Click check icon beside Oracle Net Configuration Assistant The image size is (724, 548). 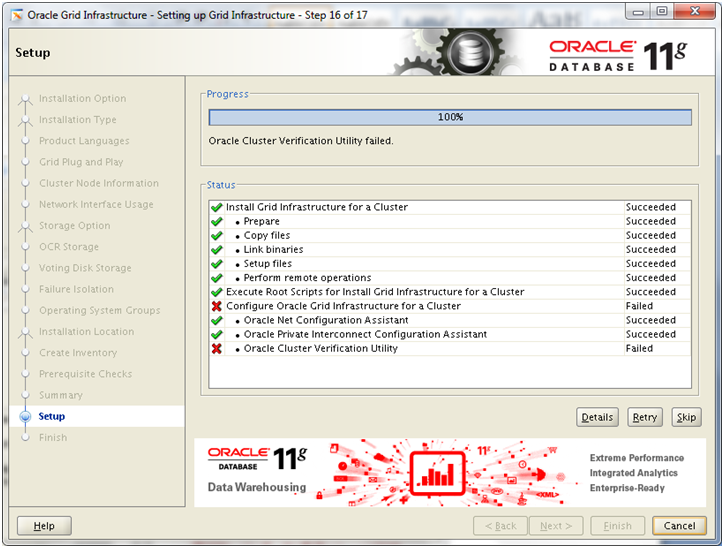coord(217,320)
